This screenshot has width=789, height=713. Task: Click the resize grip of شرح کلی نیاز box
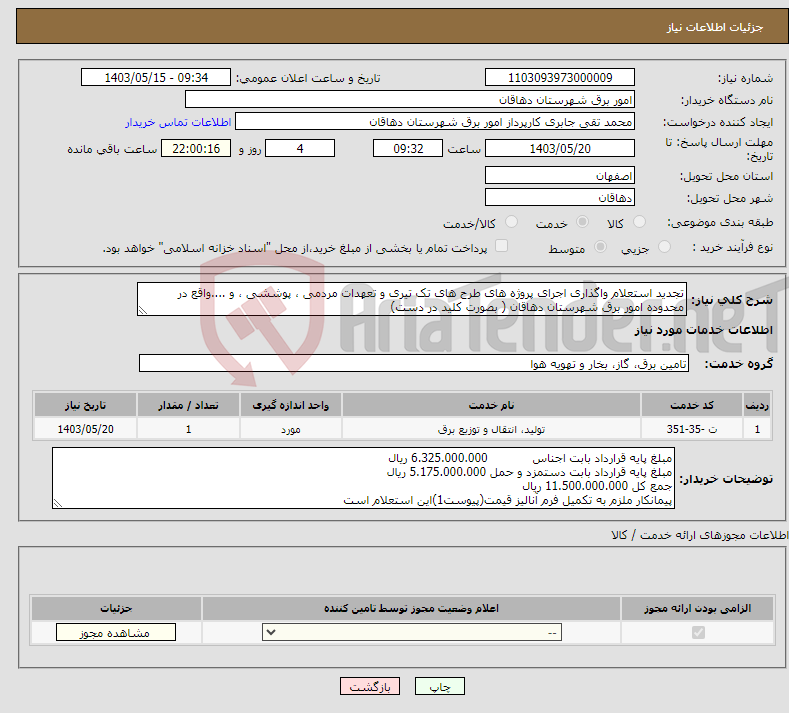click(143, 310)
